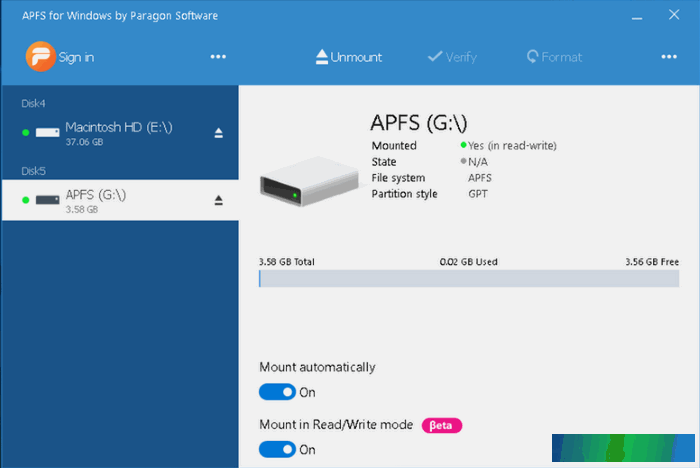700x468 pixels.
Task: Toggle the Mount automatically switch
Action: pyautogui.click(x=277, y=392)
